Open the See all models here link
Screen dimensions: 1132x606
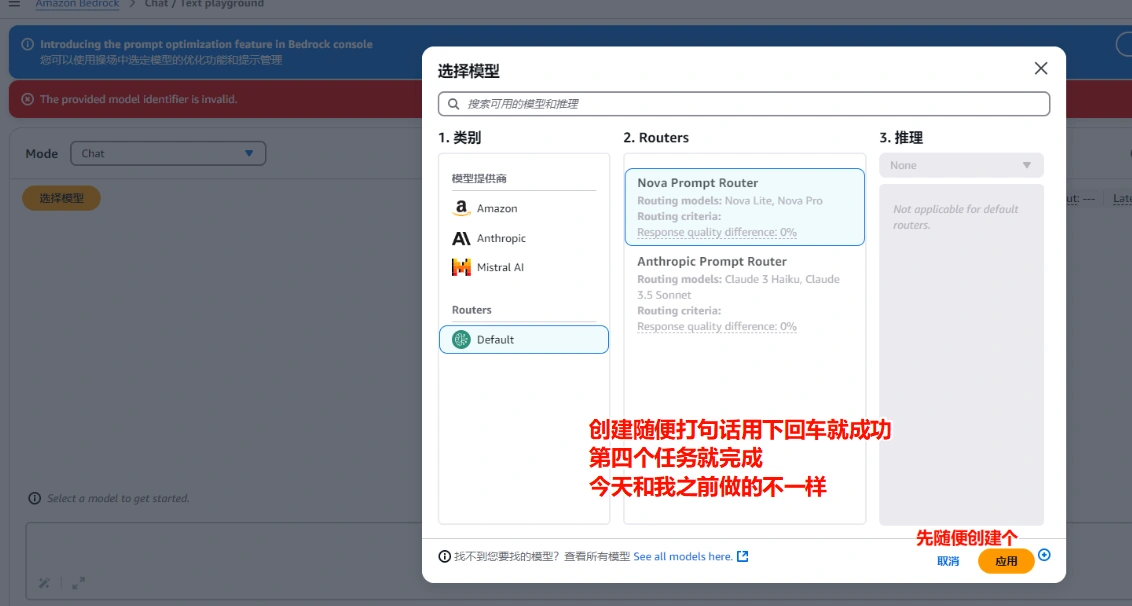coord(682,556)
